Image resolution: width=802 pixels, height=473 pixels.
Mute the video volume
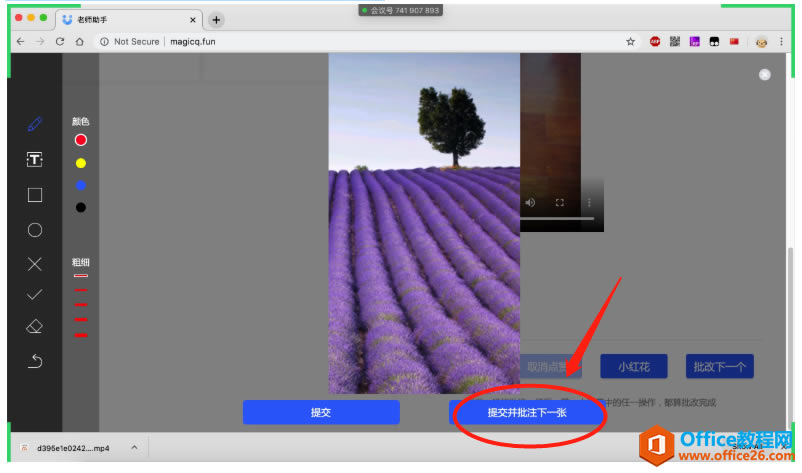coord(530,202)
